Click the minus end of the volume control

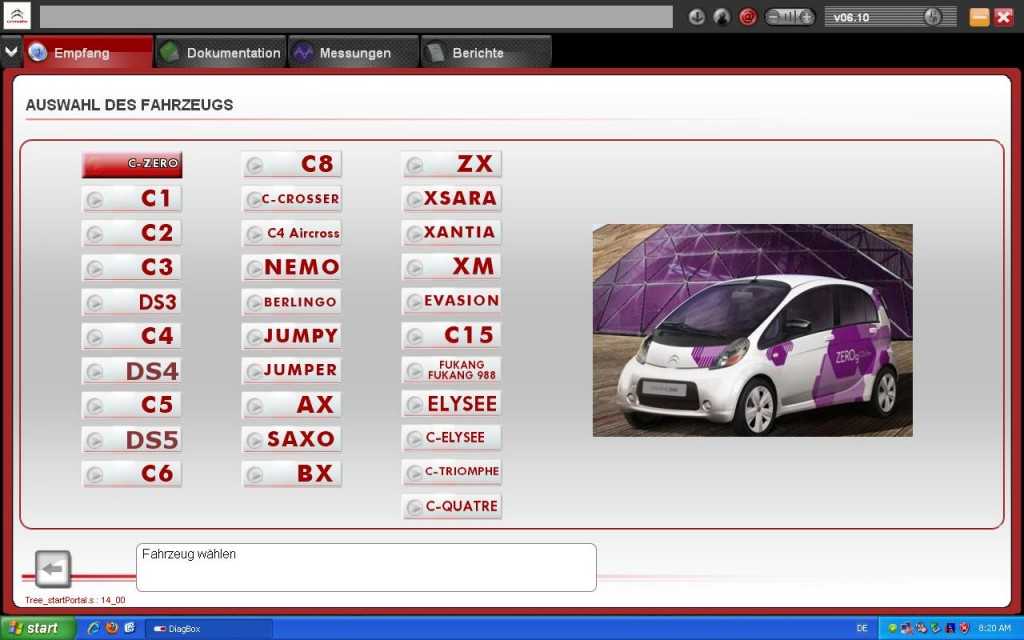coord(773,17)
